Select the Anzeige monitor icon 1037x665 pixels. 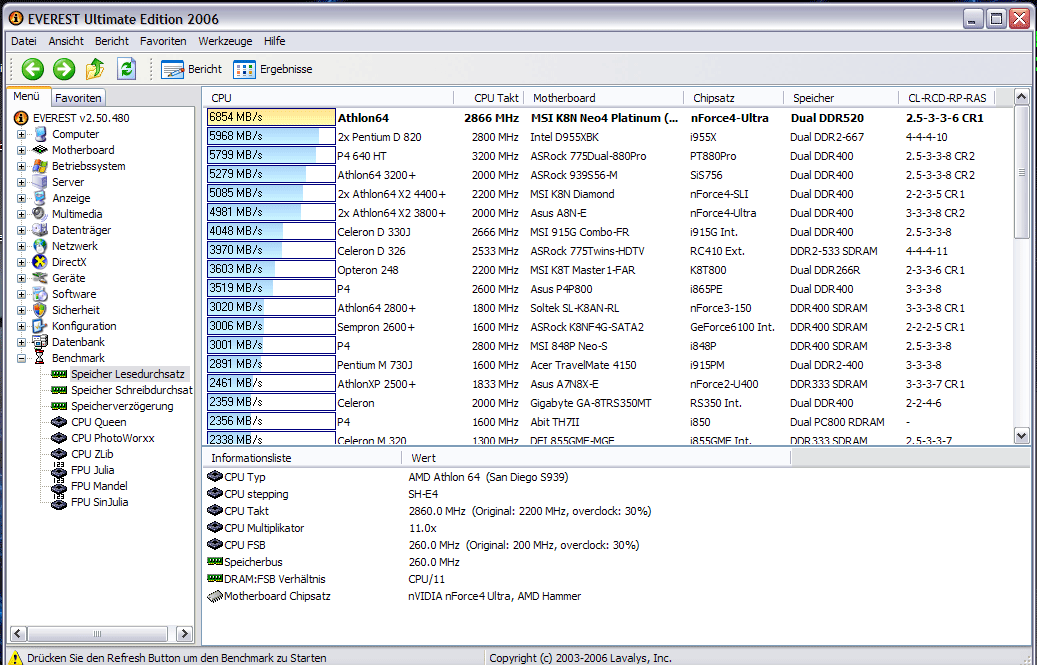[x=40, y=198]
